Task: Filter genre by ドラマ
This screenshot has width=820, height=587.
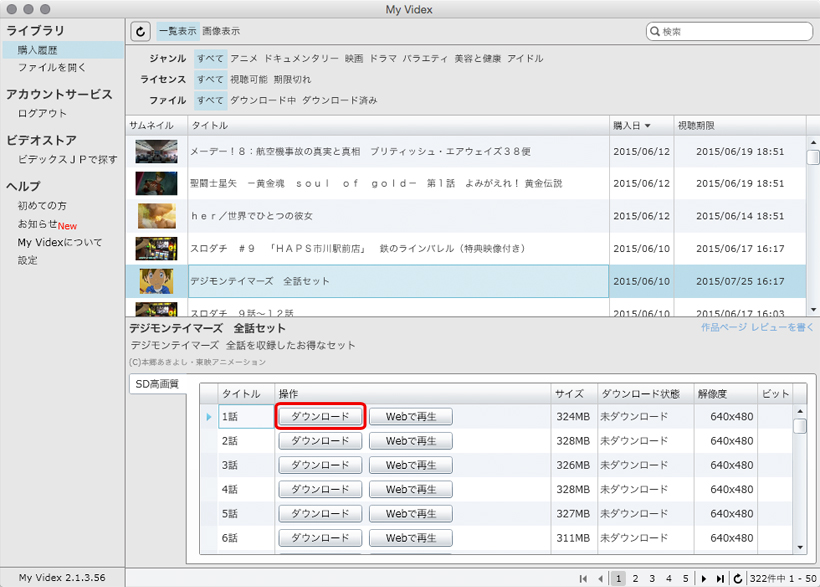Action: (x=383, y=59)
